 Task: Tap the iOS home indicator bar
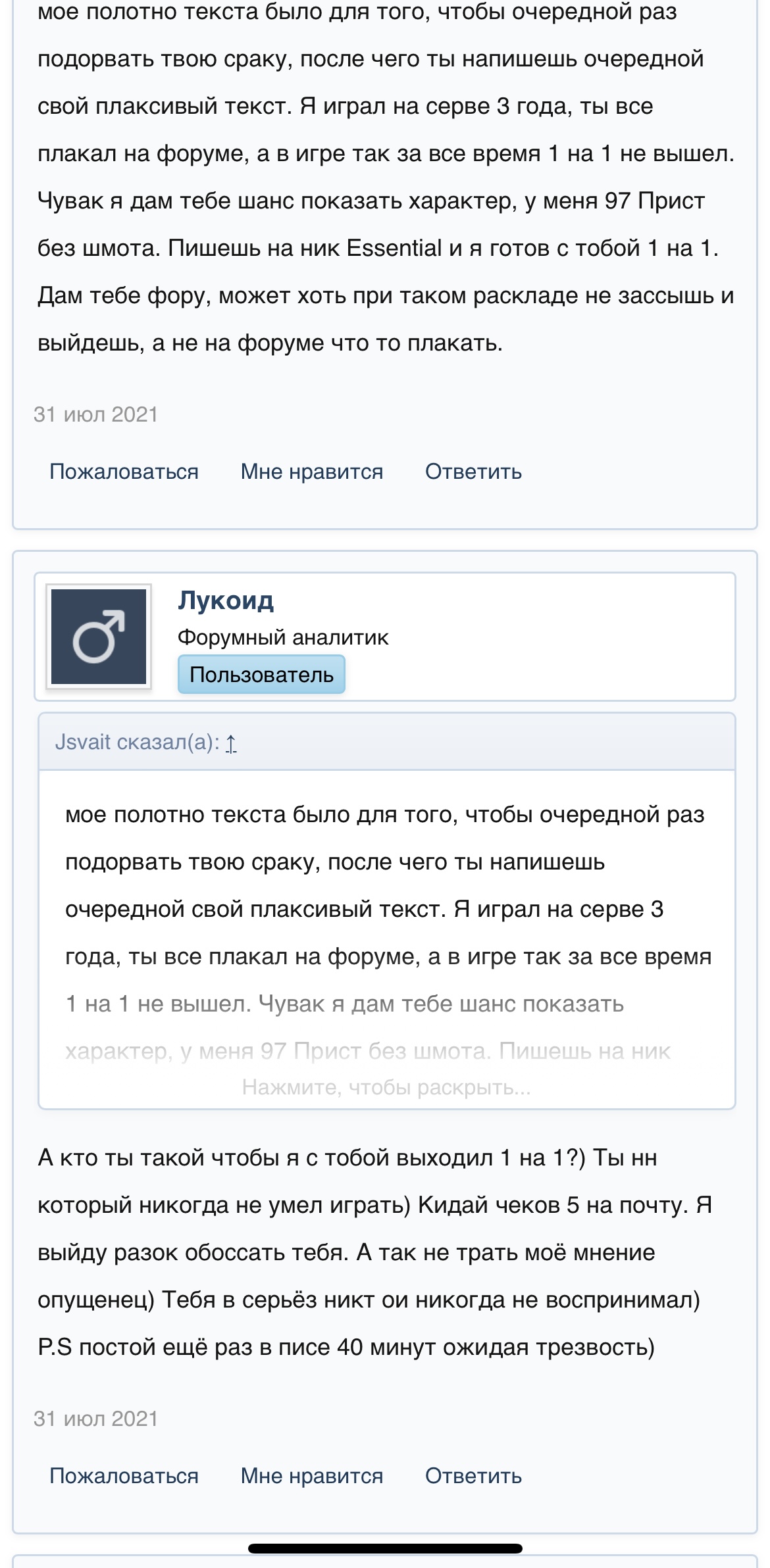(x=385, y=1548)
